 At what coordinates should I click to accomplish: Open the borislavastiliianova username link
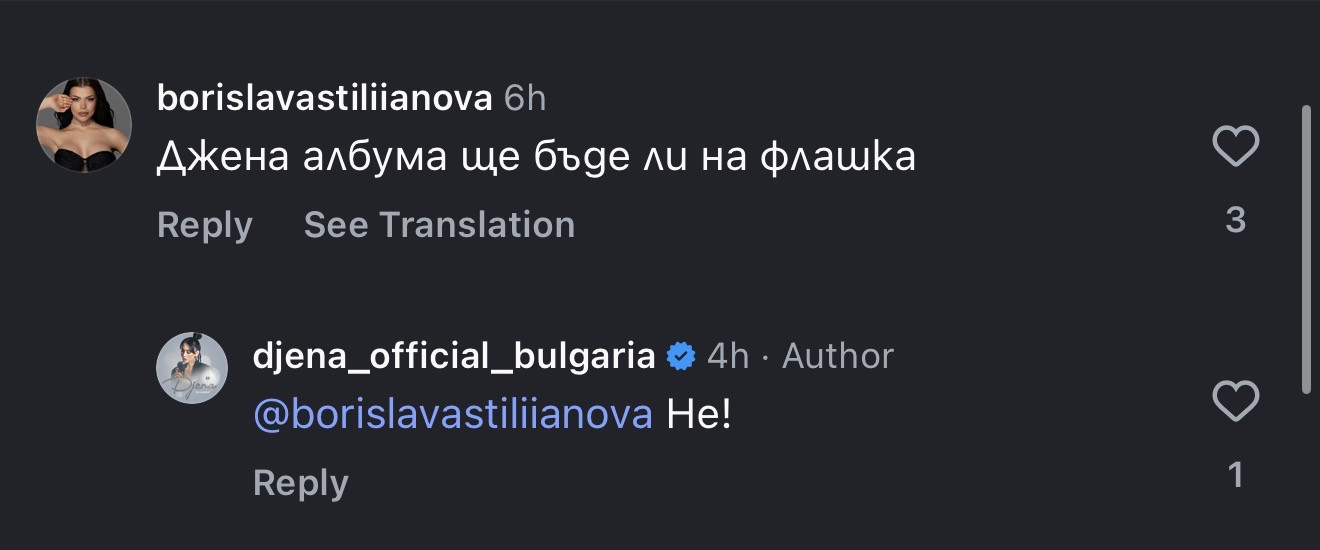point(324,98)
